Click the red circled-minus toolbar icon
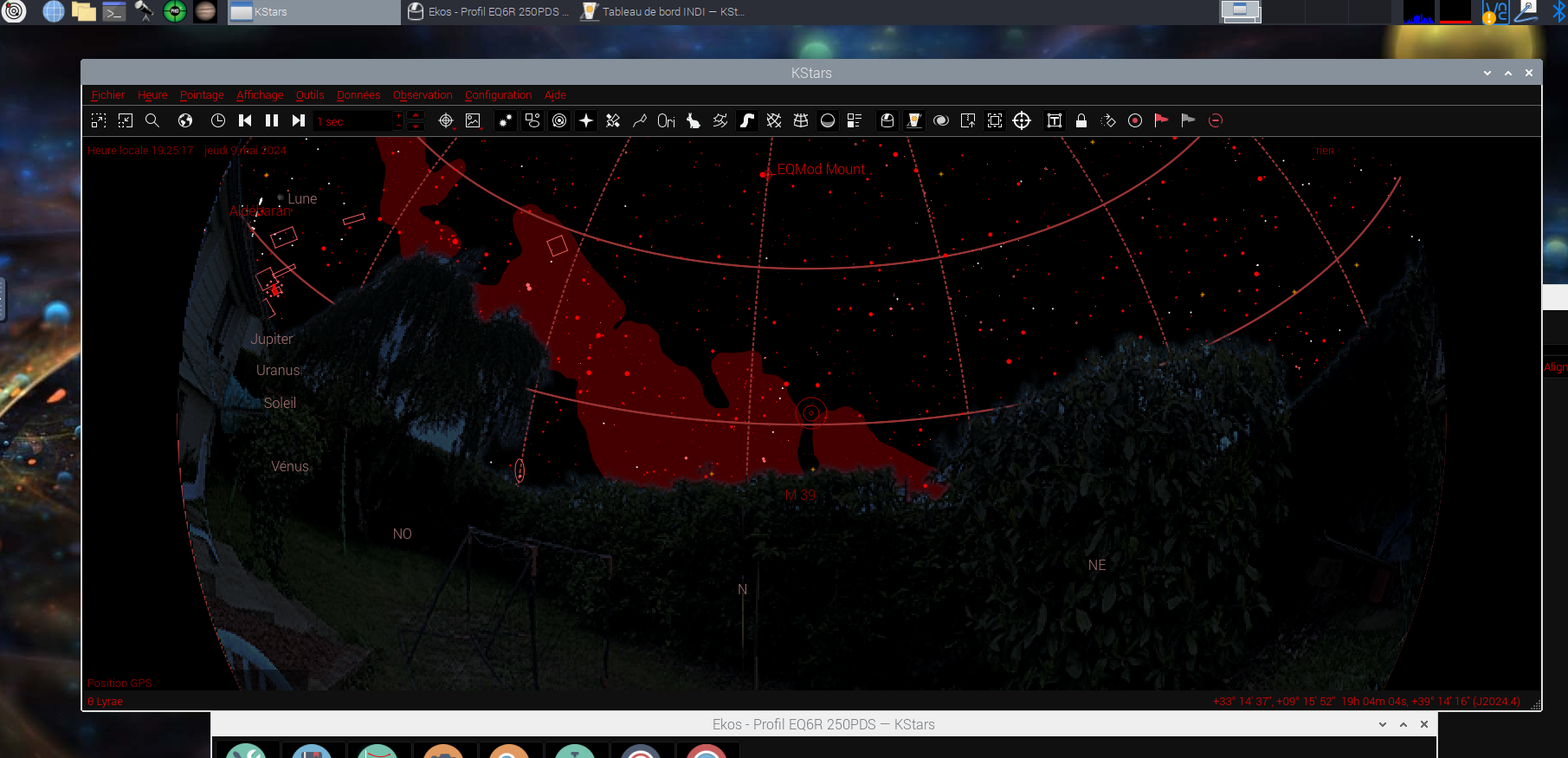The width and height of the screenshot is (1568, 758). click(x=1216, y=121)
